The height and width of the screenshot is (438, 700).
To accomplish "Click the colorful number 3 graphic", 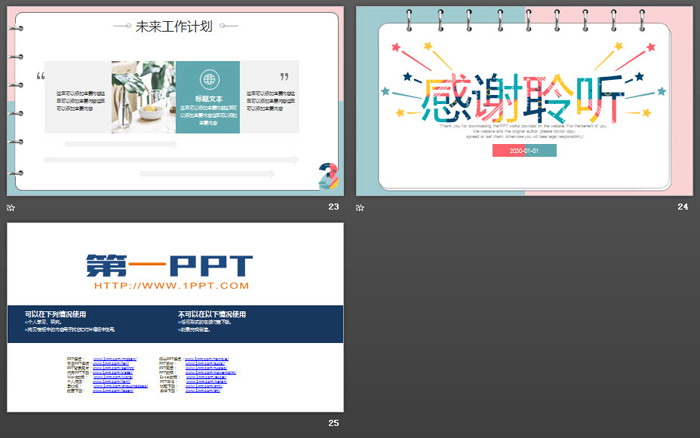I will (327, 175).
